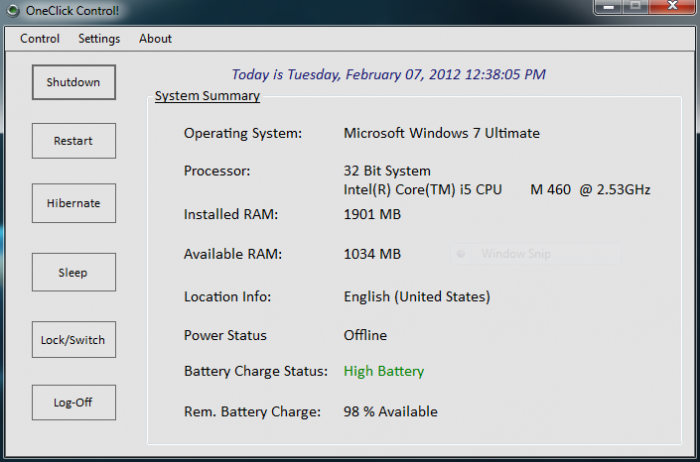Click the OneClick Control app icon
The width and height of the screenshot is (700, 462).
point(13,11)
